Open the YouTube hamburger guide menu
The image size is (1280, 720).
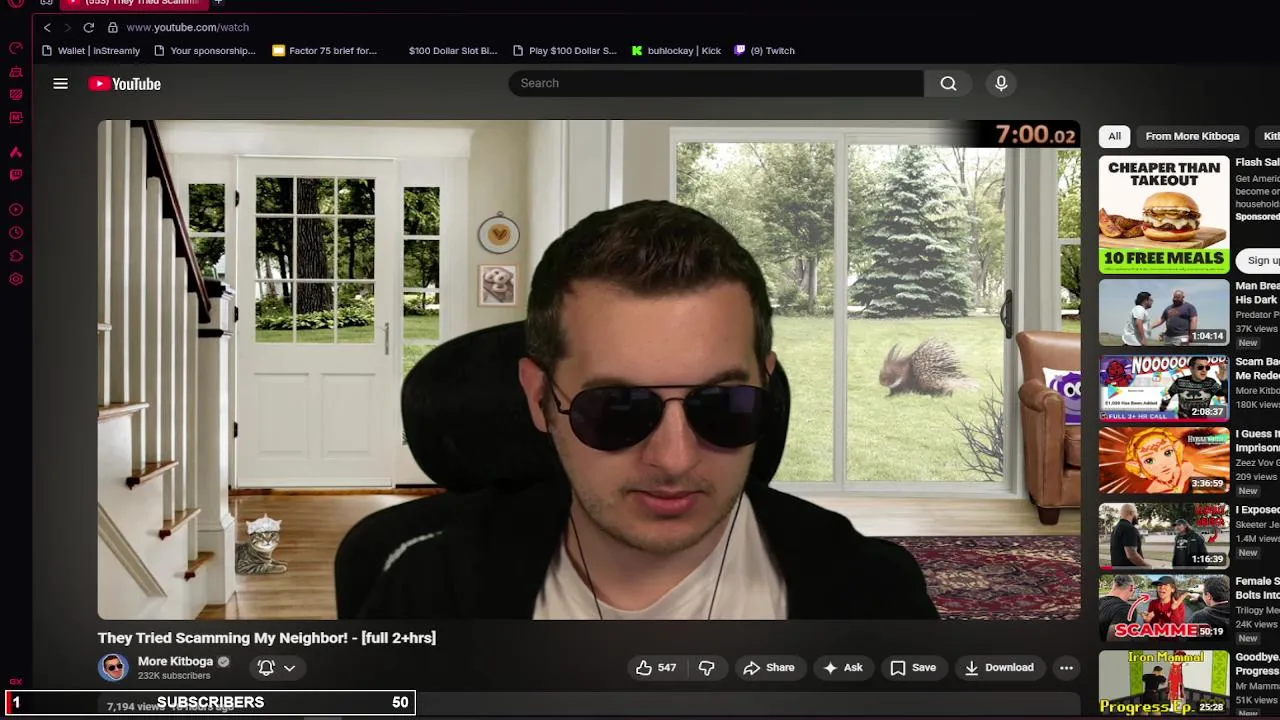(x=60, y=84)
